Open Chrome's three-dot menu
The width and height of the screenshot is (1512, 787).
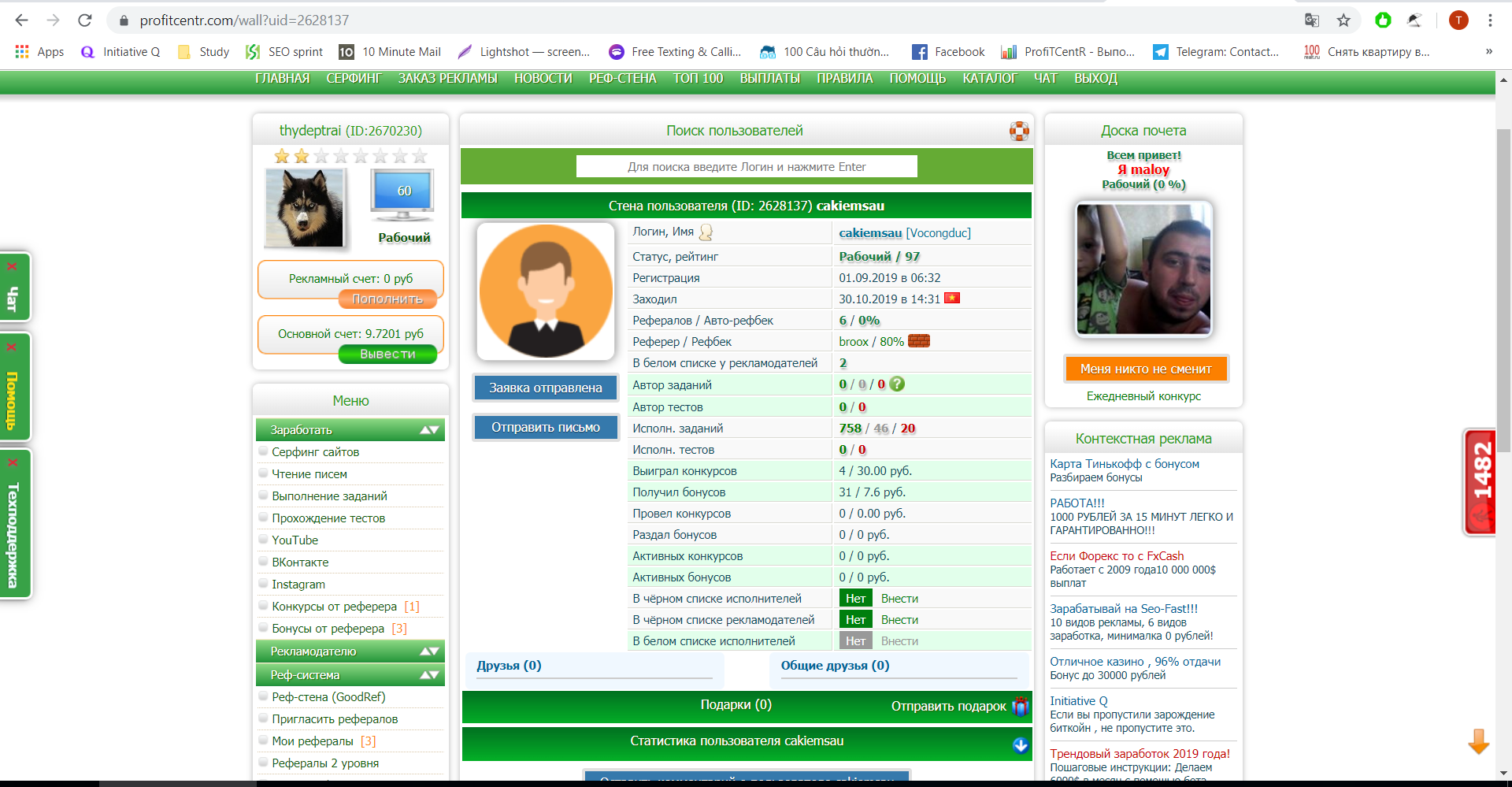point(1490,20)
